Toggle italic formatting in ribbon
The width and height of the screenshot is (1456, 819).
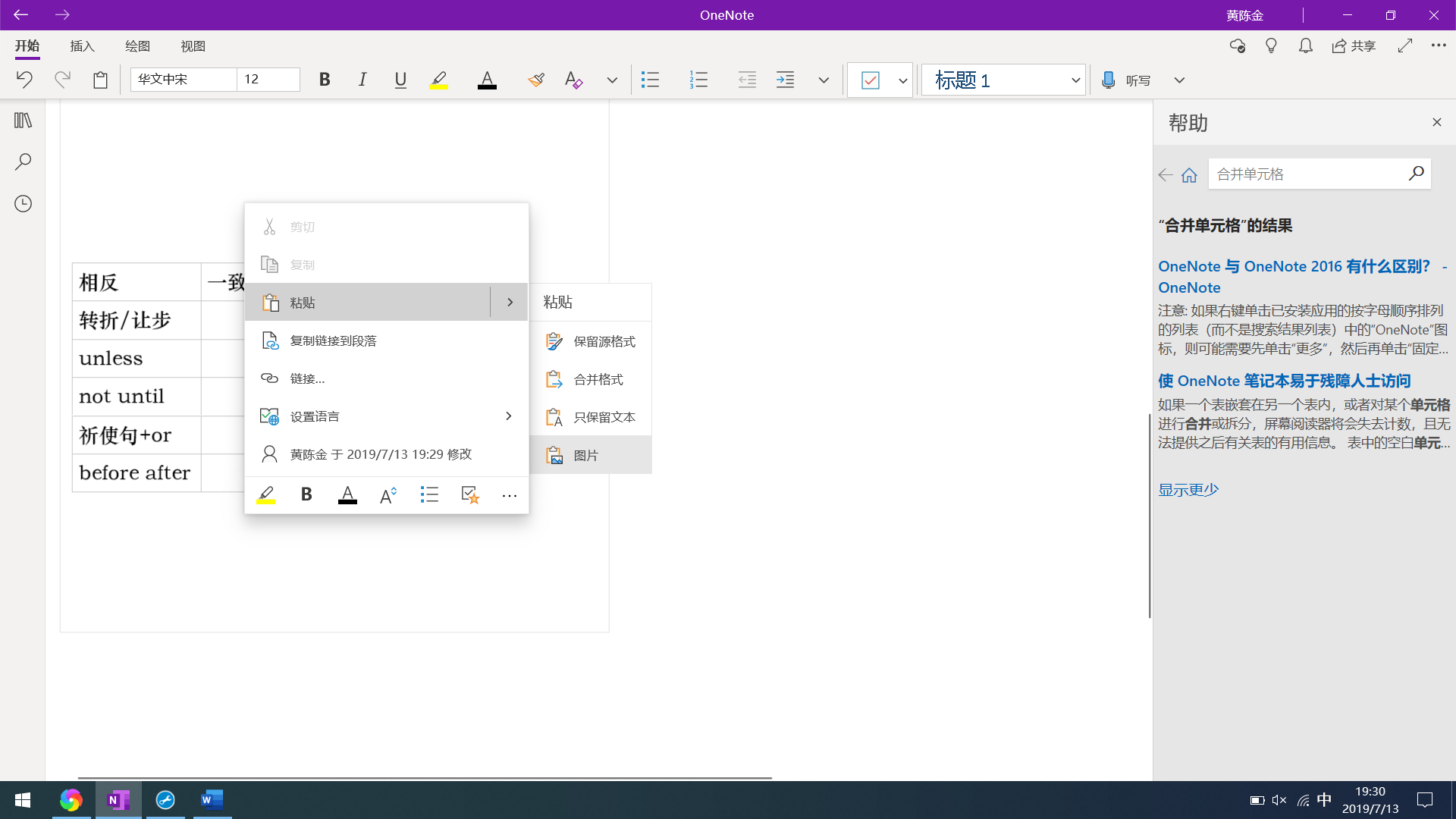point(362,80)
